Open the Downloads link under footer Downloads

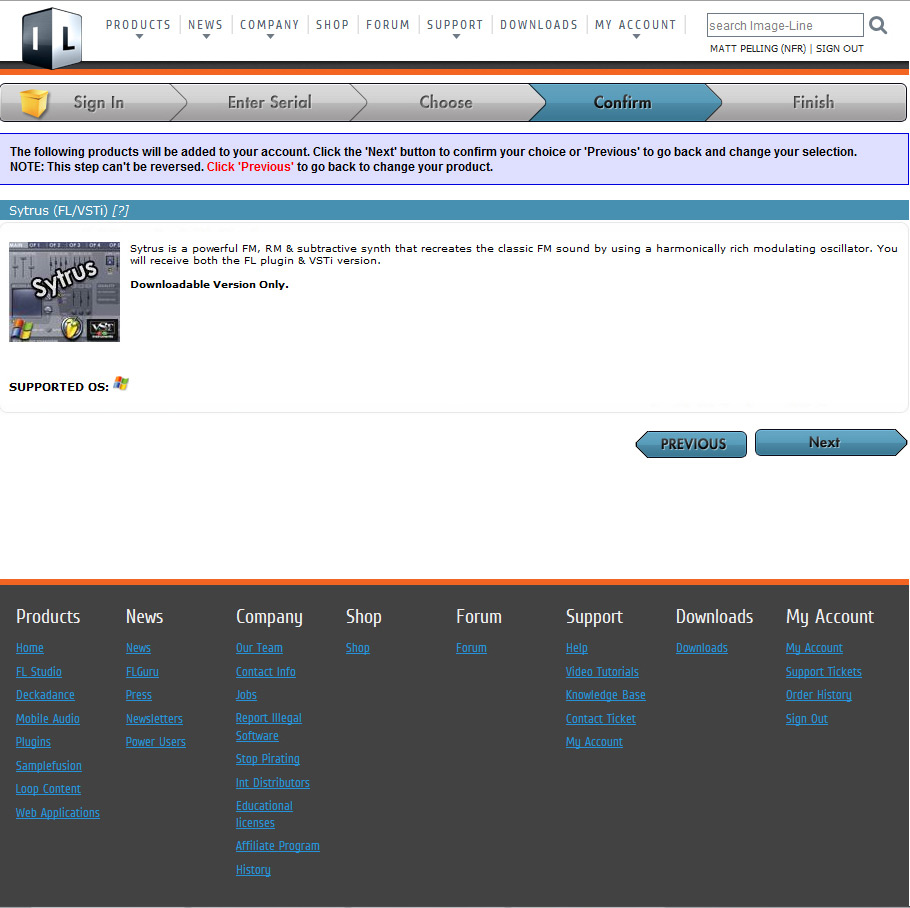pos(702,648)
